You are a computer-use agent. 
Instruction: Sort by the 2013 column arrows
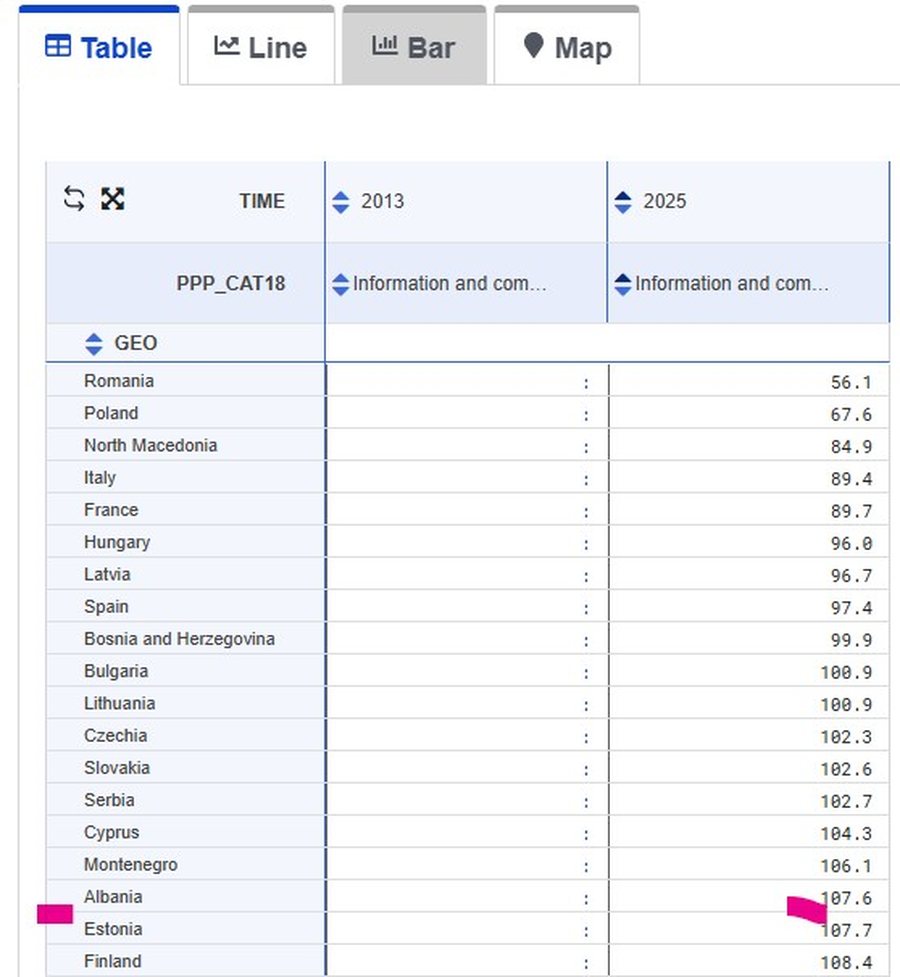pos(340,202)
